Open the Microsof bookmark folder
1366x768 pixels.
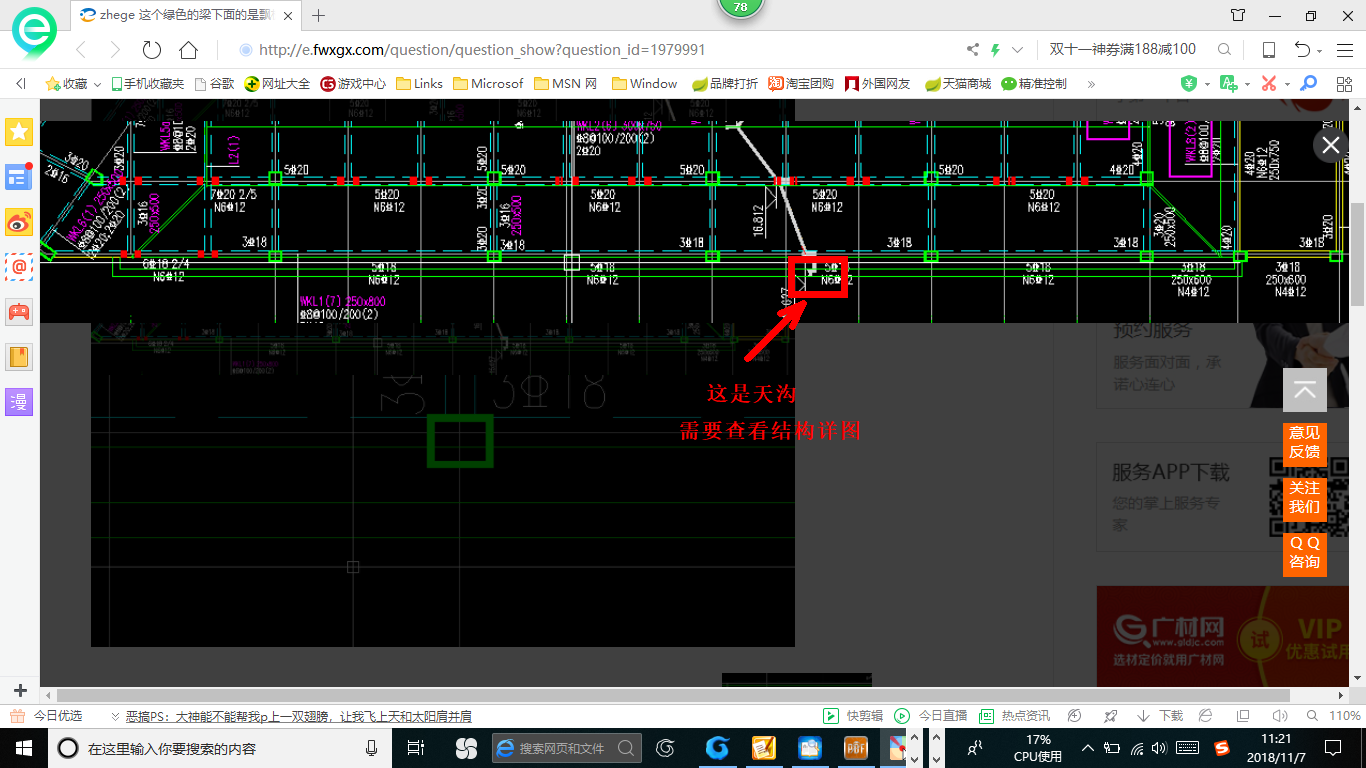click(x=488, y=84)
